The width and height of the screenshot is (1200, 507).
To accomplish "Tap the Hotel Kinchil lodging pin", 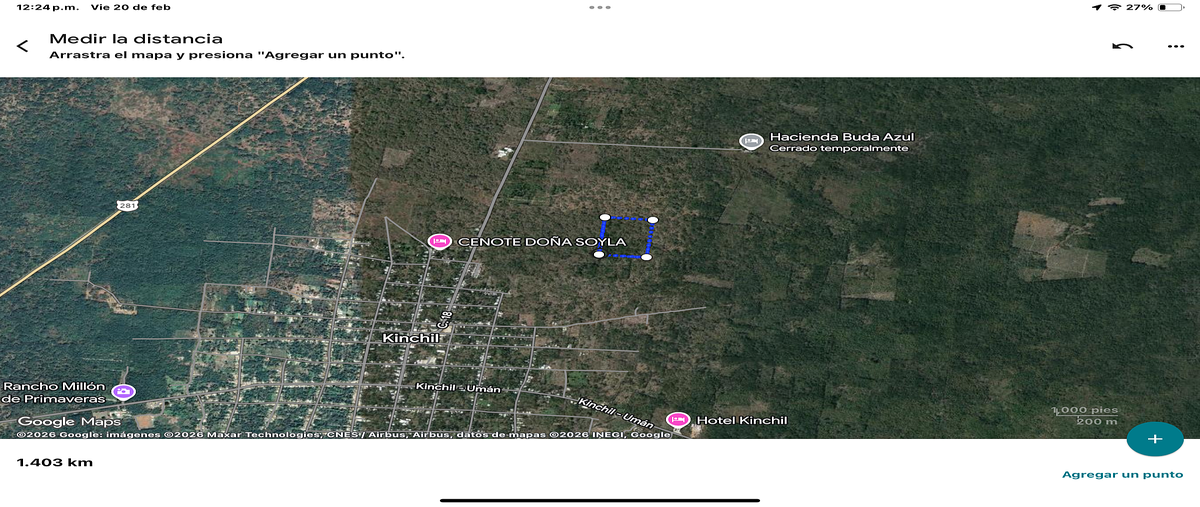I will [x=677, y=420].
